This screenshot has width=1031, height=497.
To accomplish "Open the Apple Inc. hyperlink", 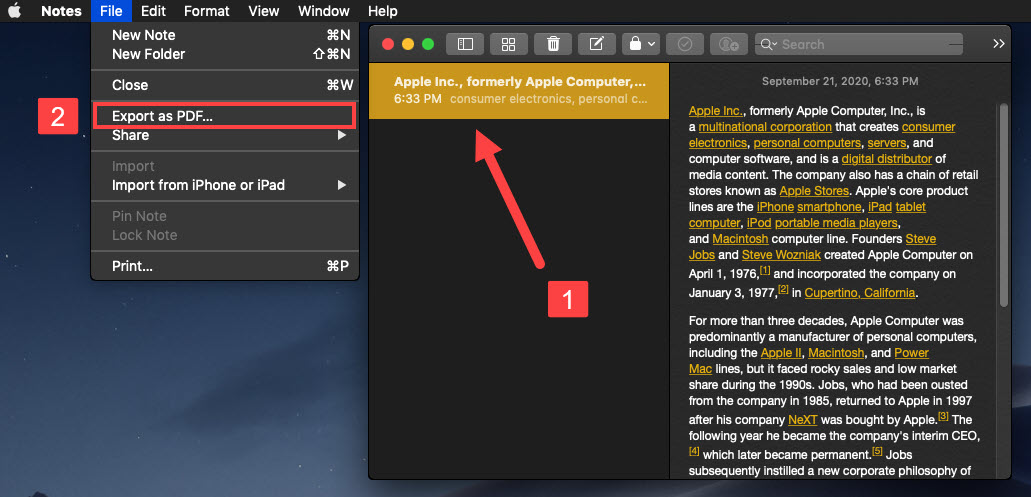I will coord(716,111).
